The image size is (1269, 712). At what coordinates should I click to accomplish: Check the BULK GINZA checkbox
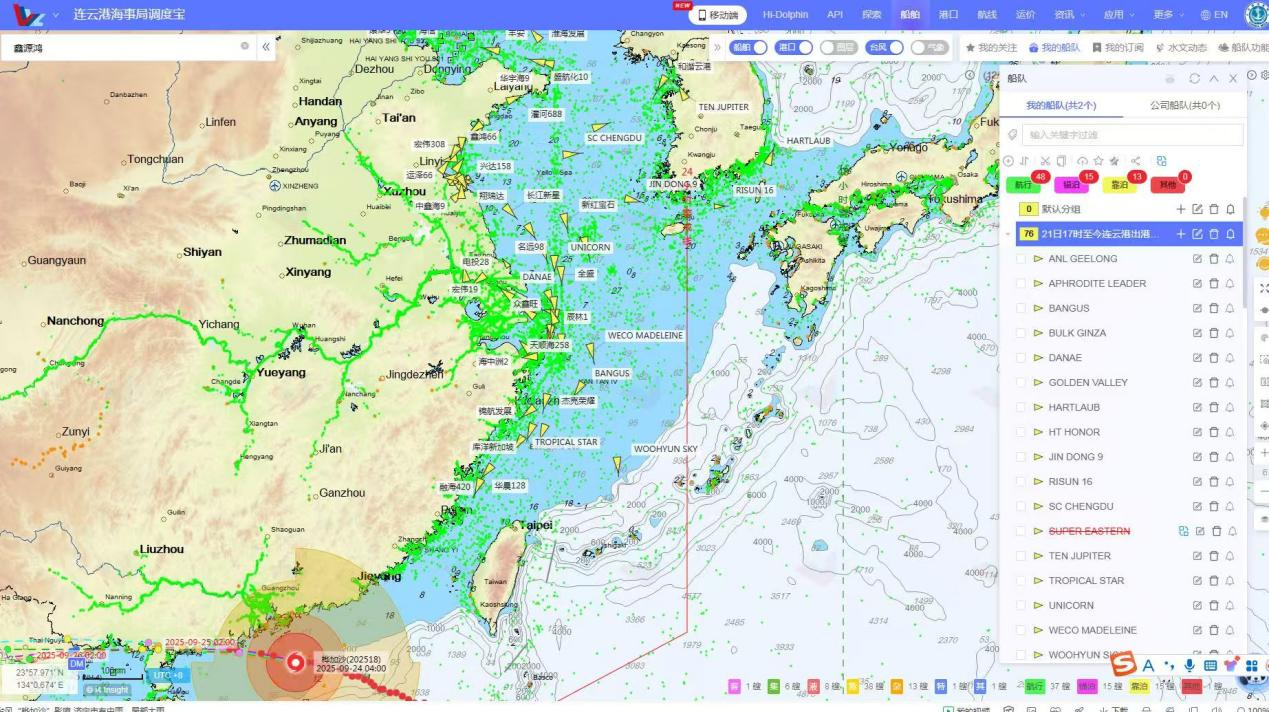[1021, 333]
